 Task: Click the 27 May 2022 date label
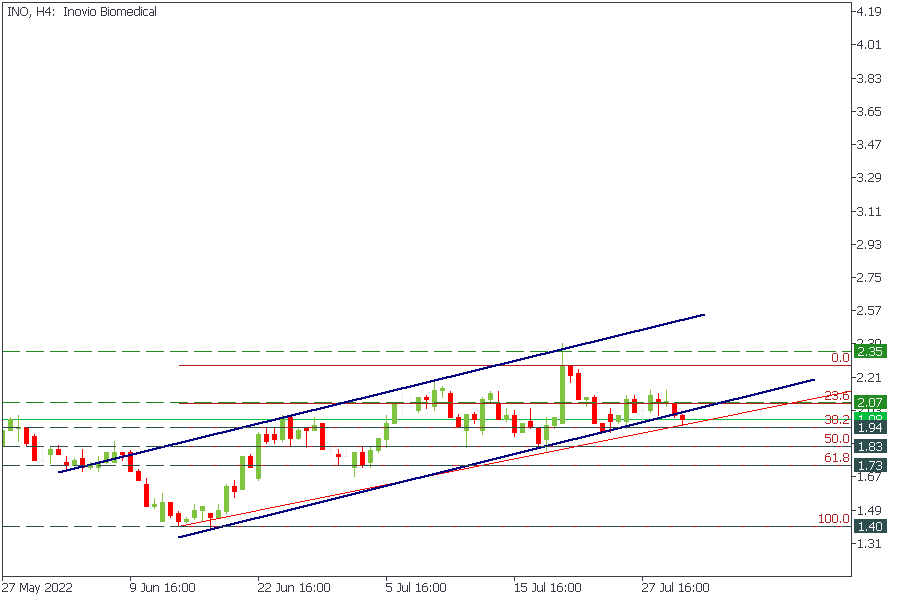point(38,587)
